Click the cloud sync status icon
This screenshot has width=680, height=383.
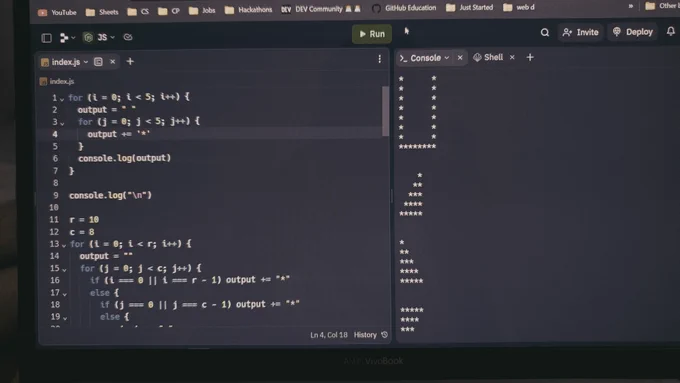[128, 37]
